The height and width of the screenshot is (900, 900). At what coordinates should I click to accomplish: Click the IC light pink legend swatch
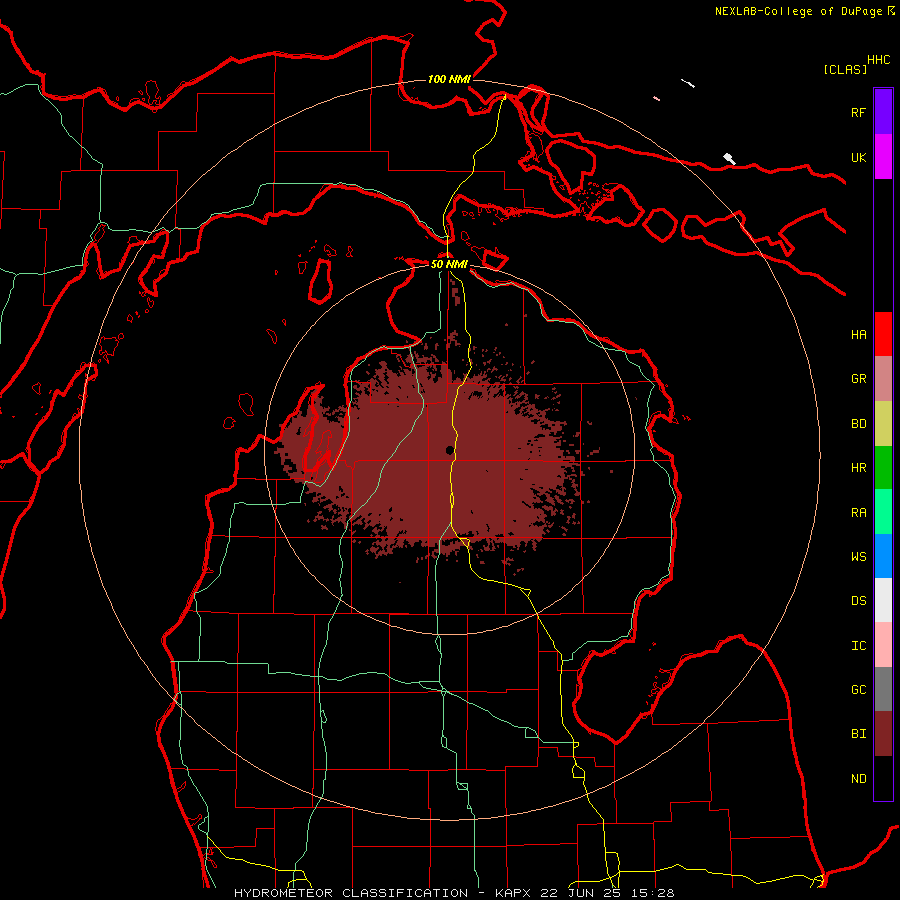click(x=883, y=645)
